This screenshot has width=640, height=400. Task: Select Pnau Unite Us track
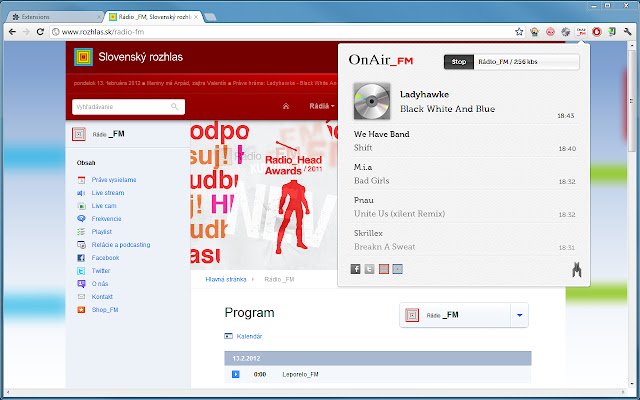click(464, 207)
